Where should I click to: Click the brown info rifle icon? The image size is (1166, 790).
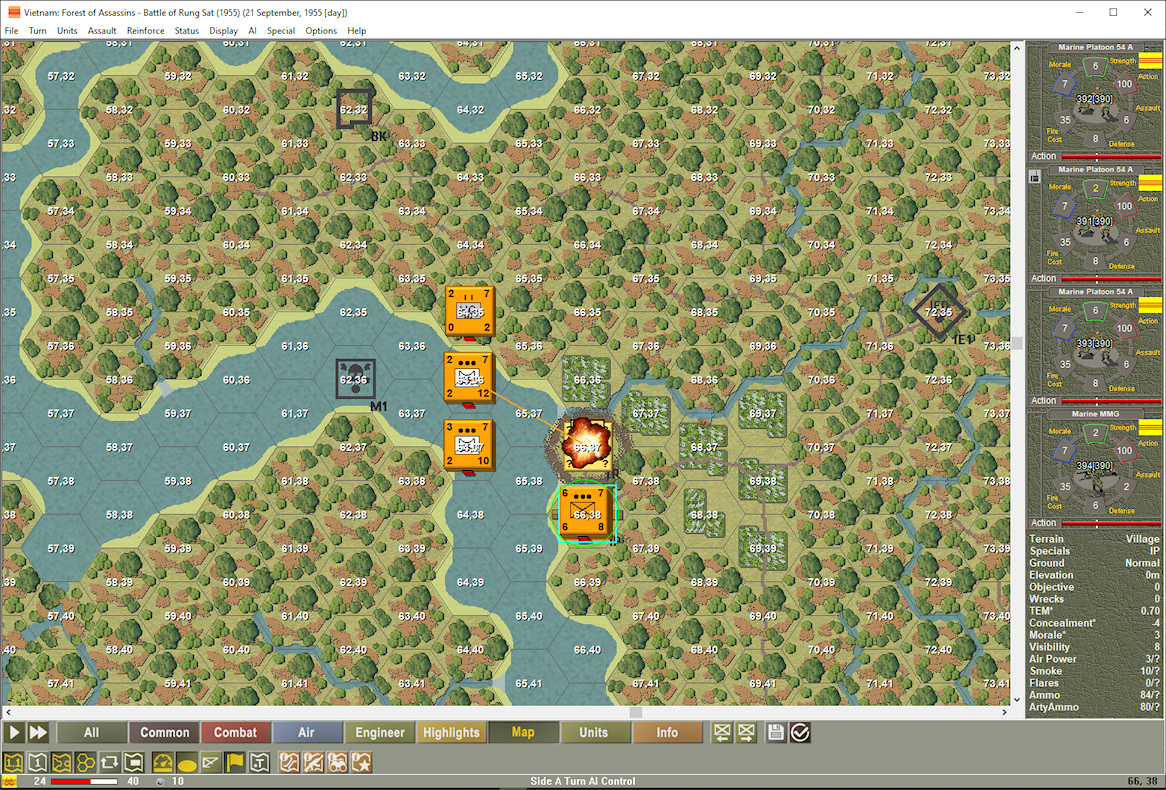coord(313,762)
